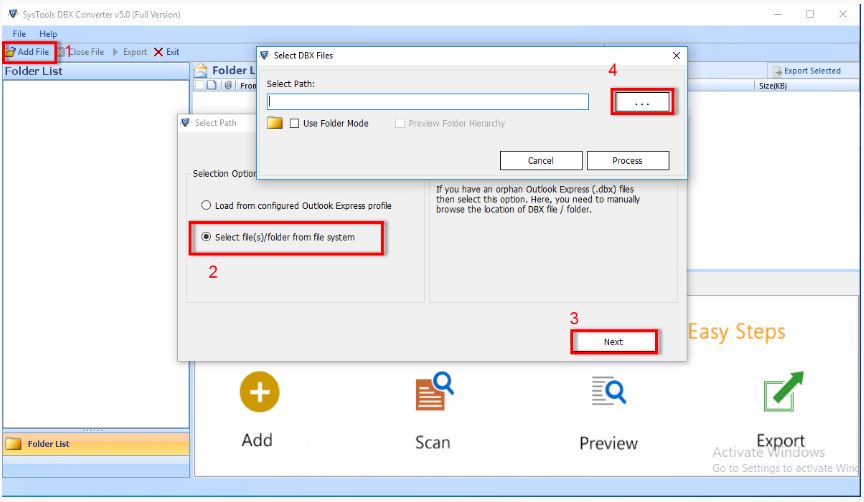
Task: Click the Export toolbar item
Action: point(130,52)
